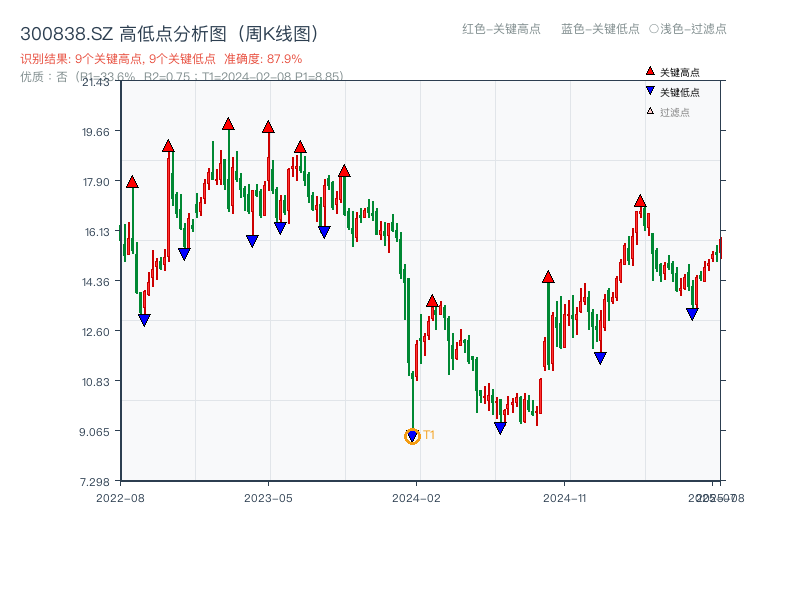
Task: Click the leftmost red key-high triangle
Action: coord(132,182)
